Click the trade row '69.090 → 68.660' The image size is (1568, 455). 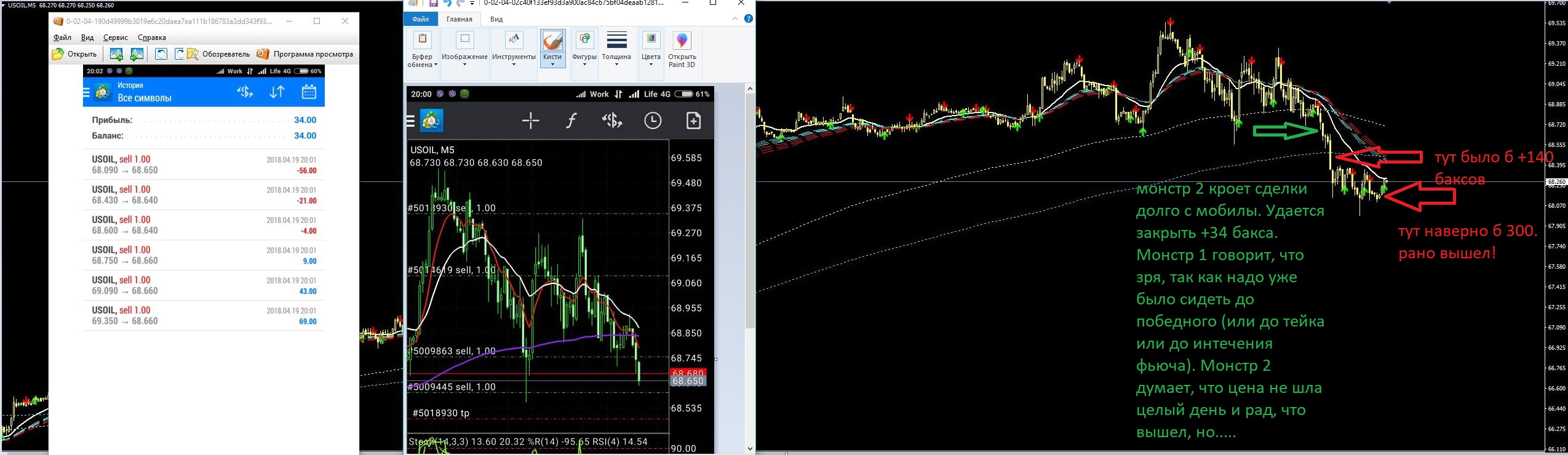(204, 285)
